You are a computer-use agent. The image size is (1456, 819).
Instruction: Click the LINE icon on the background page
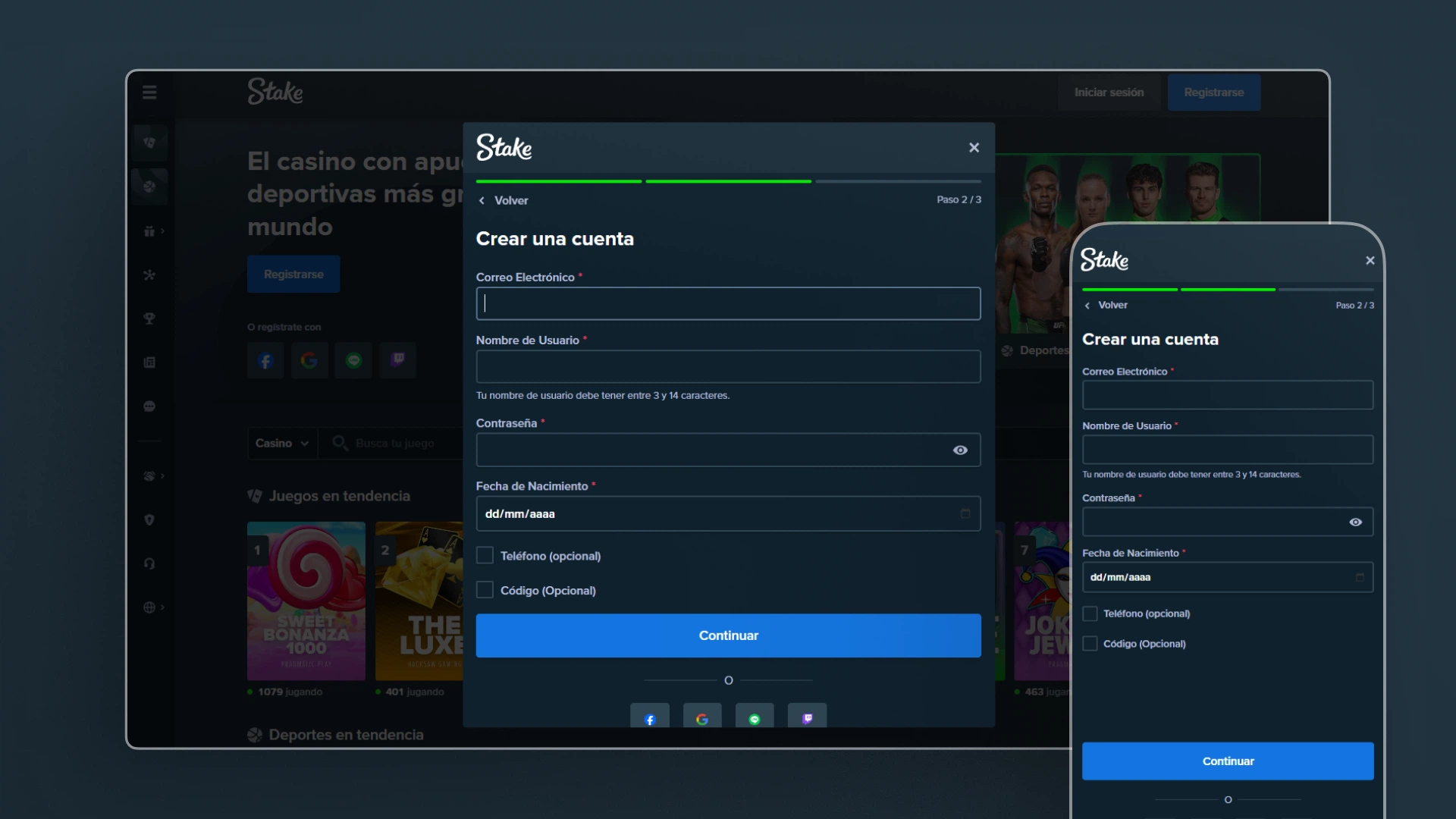point(353,361)
